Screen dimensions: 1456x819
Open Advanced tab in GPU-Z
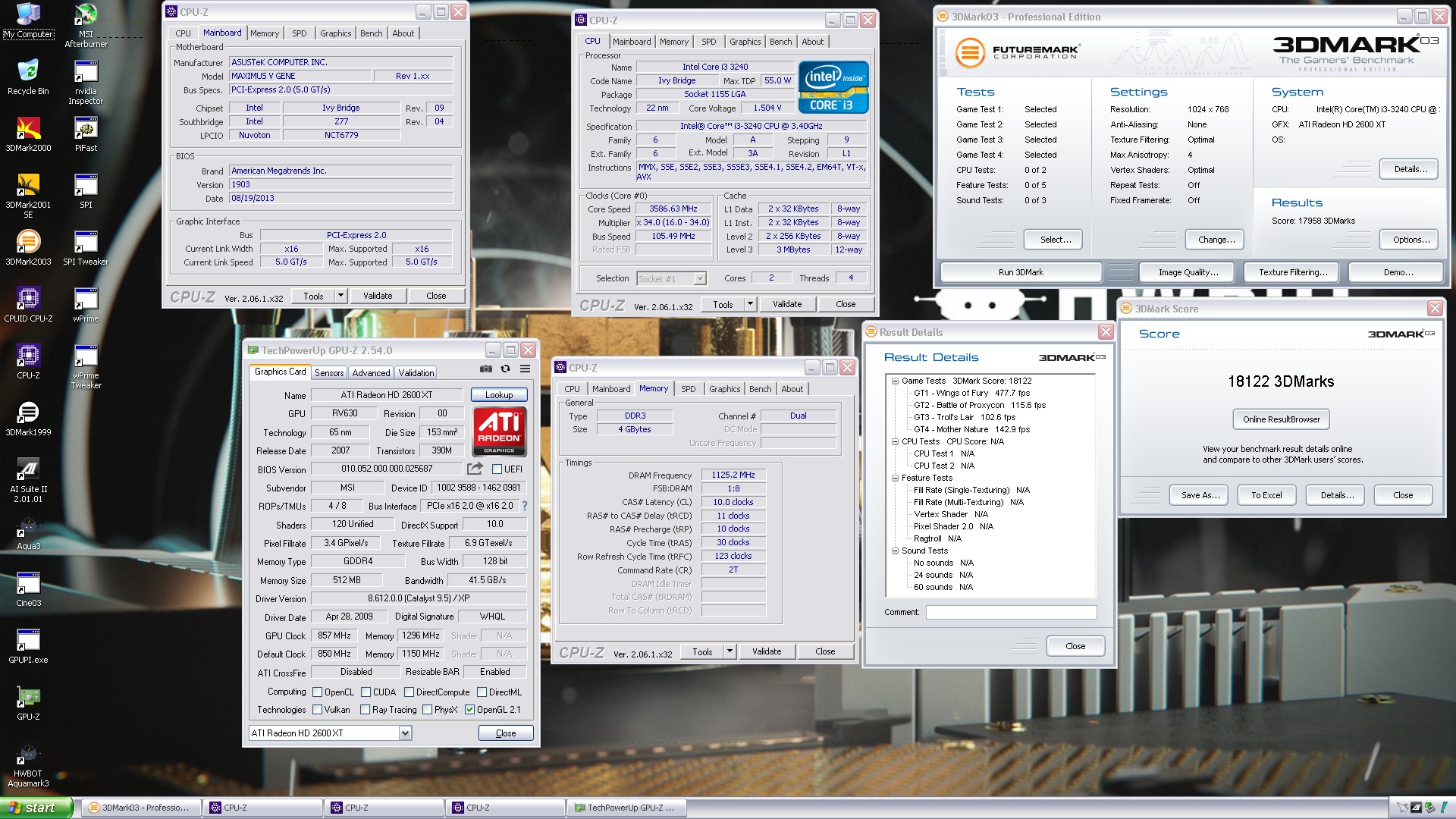(371, 372)
